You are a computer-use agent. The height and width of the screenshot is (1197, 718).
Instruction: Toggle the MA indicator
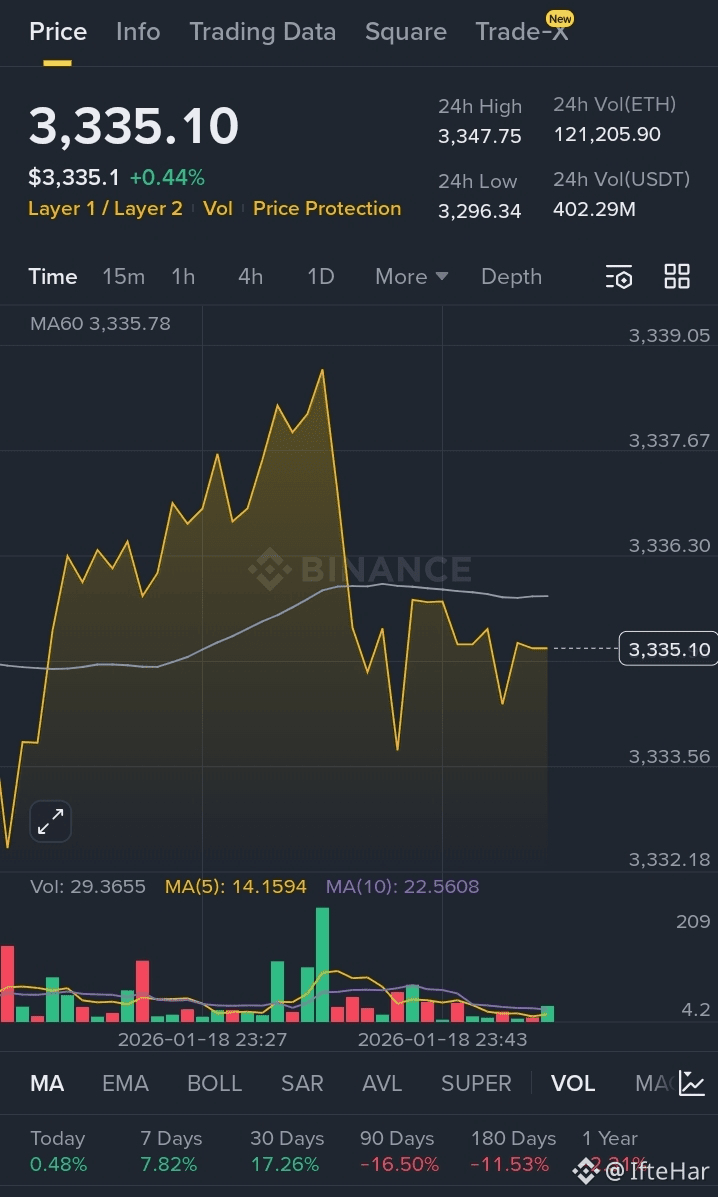(x=47, y=1083)
